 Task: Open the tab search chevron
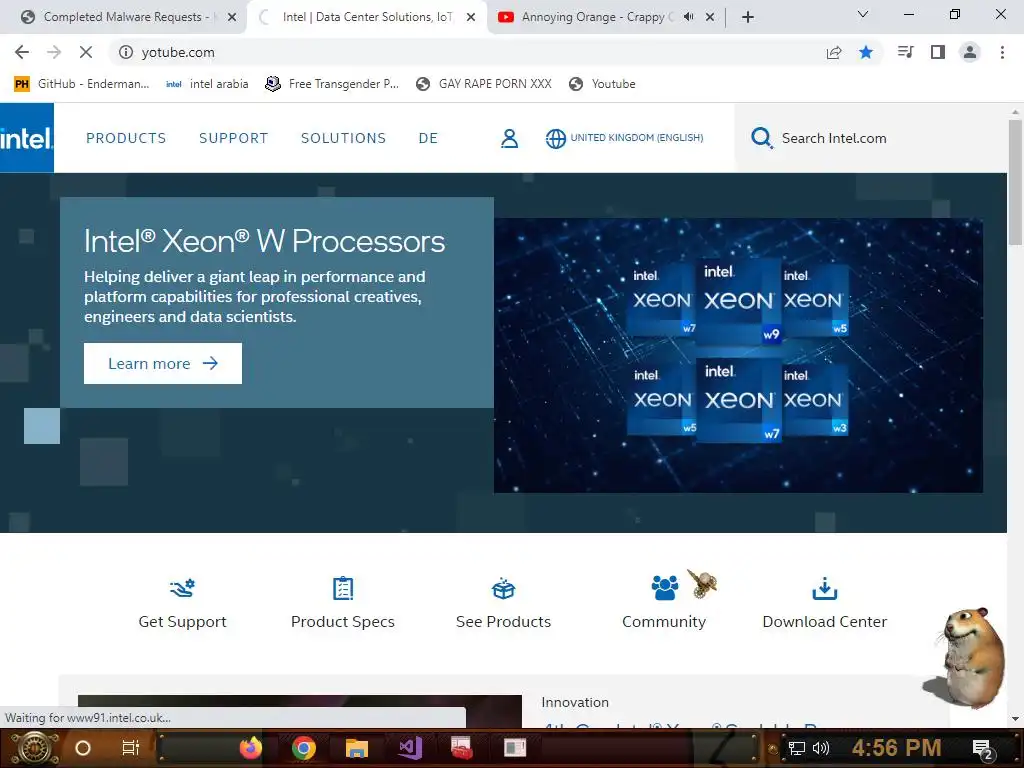point(863,14)
